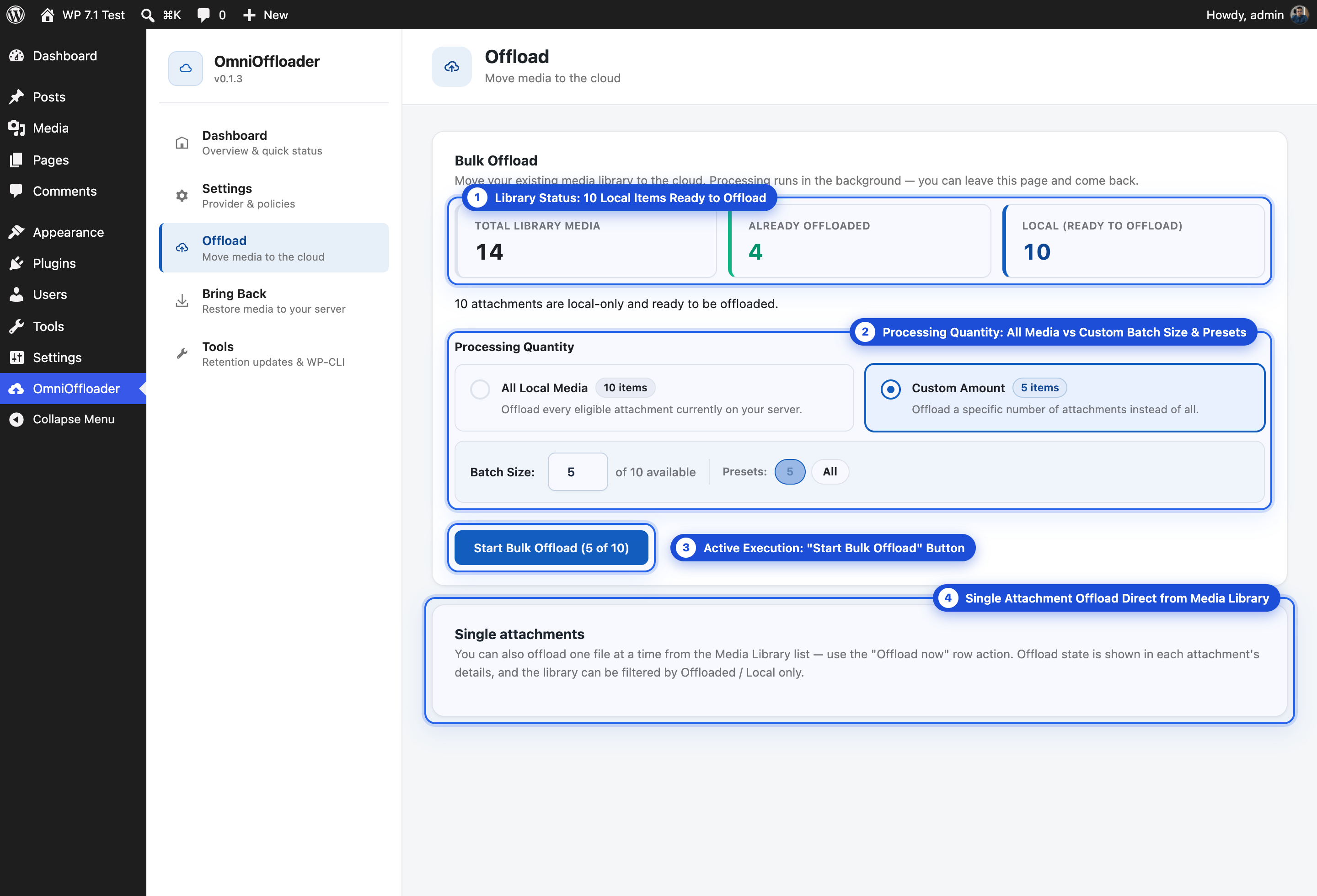Click the plugin Tools wrench icon
Viewport: 1317px width, 896px height.
click(x=182, y=353)
